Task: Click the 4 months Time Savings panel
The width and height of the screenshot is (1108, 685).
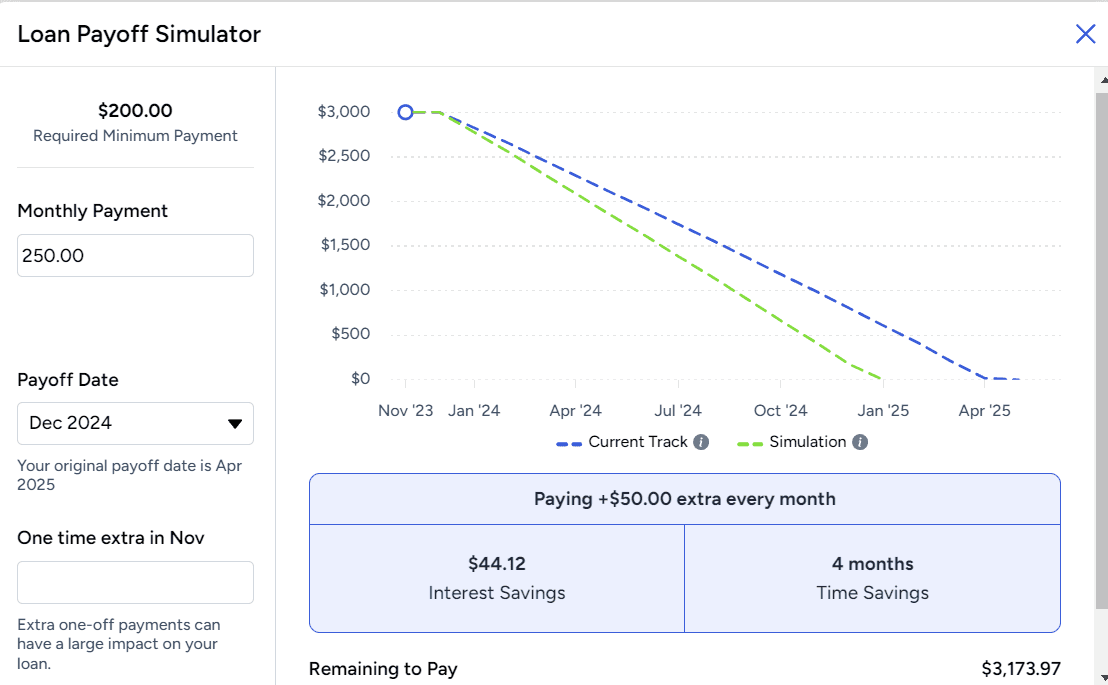Action: pos(873,578)
